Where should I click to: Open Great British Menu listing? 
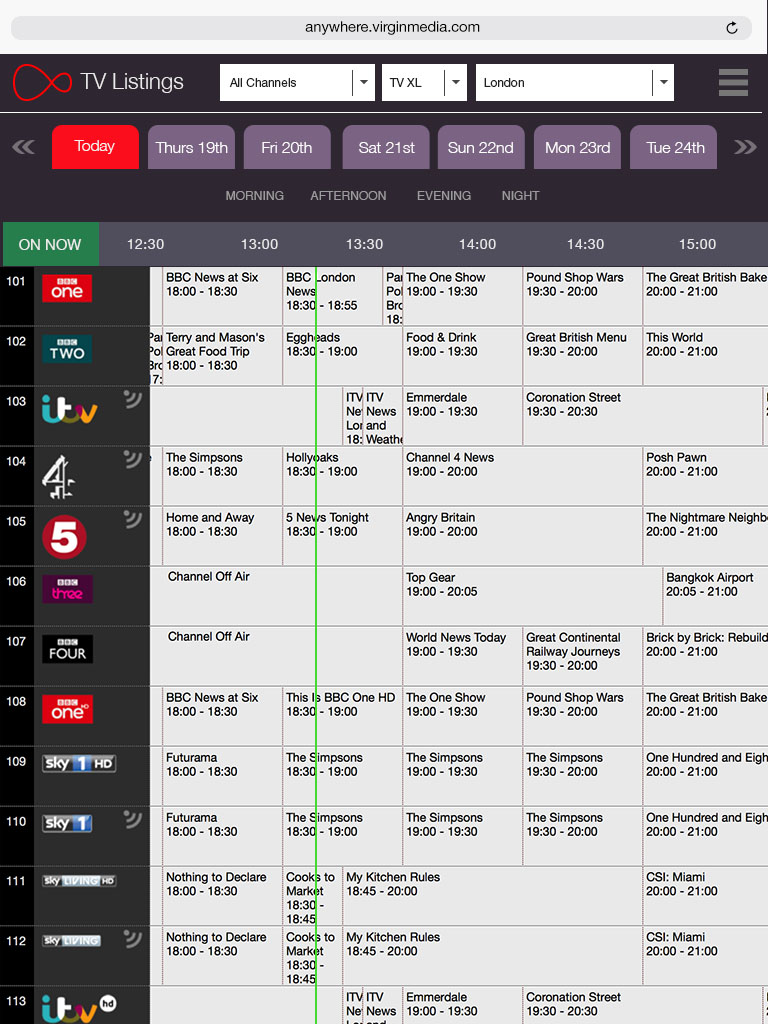tap(583, 356)
